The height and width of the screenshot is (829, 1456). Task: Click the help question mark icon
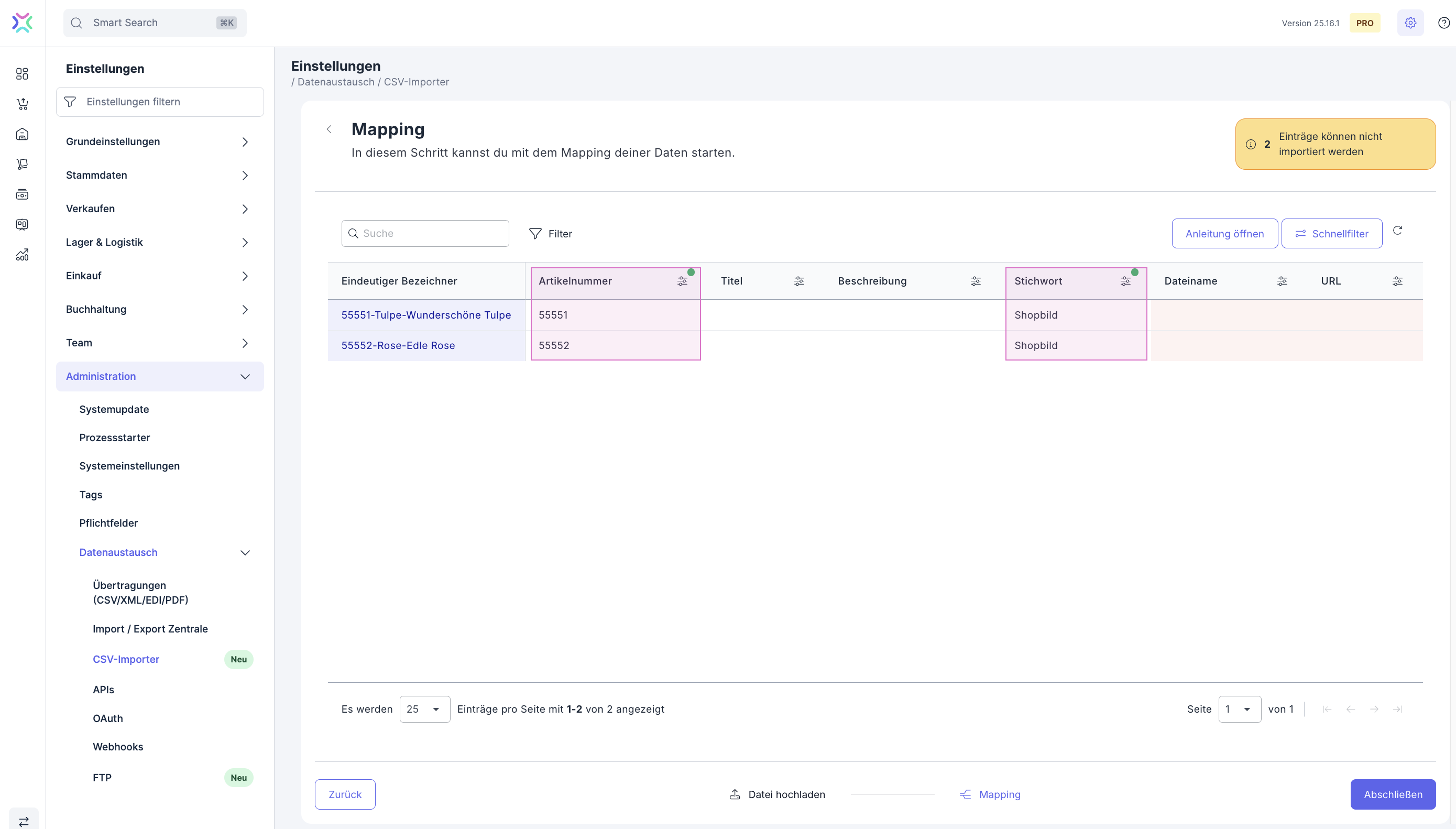(x=1443, y=23)
